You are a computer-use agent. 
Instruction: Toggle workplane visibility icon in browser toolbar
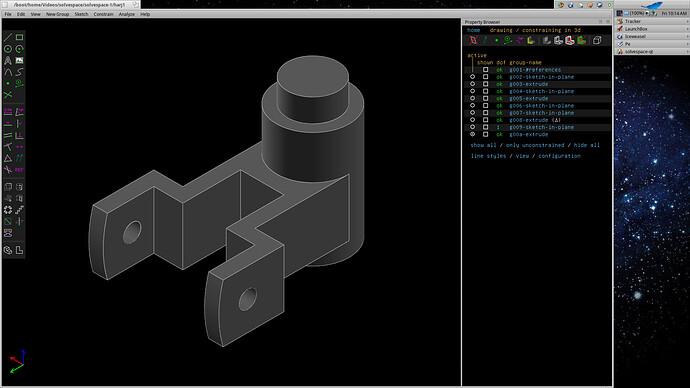click(x=473, y=40)
